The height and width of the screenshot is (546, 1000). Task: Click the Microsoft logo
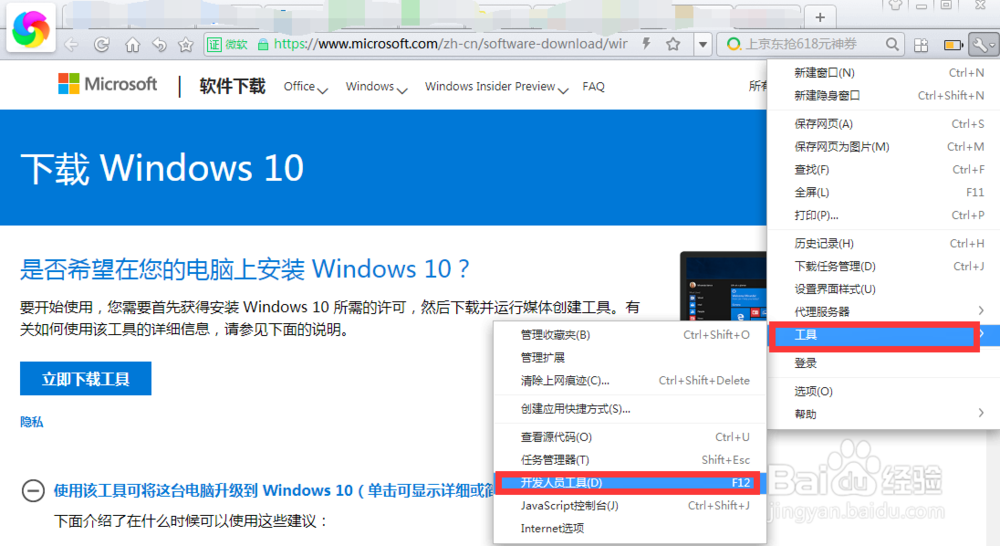pos(107,84)
